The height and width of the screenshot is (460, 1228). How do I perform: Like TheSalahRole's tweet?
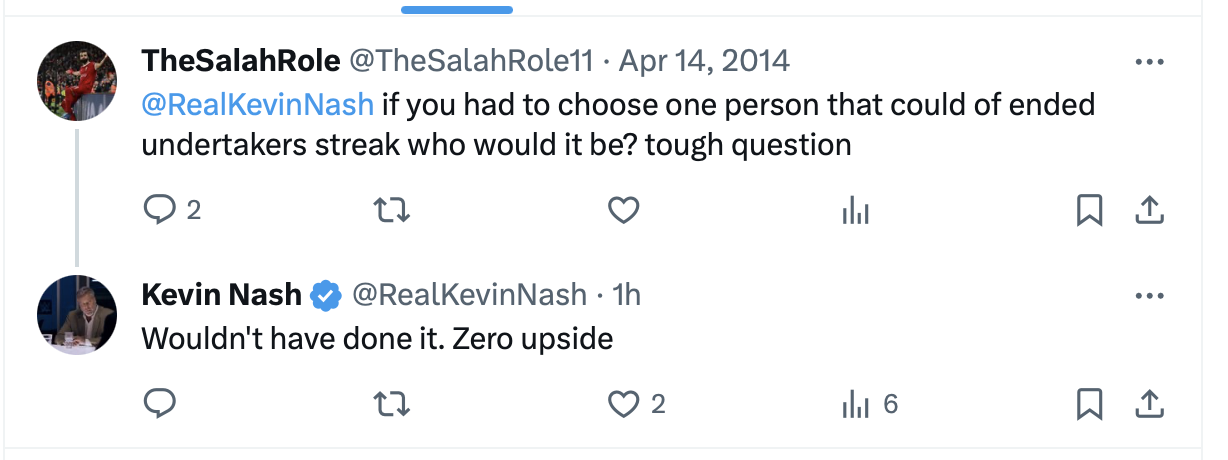click(x=624, y=210)
